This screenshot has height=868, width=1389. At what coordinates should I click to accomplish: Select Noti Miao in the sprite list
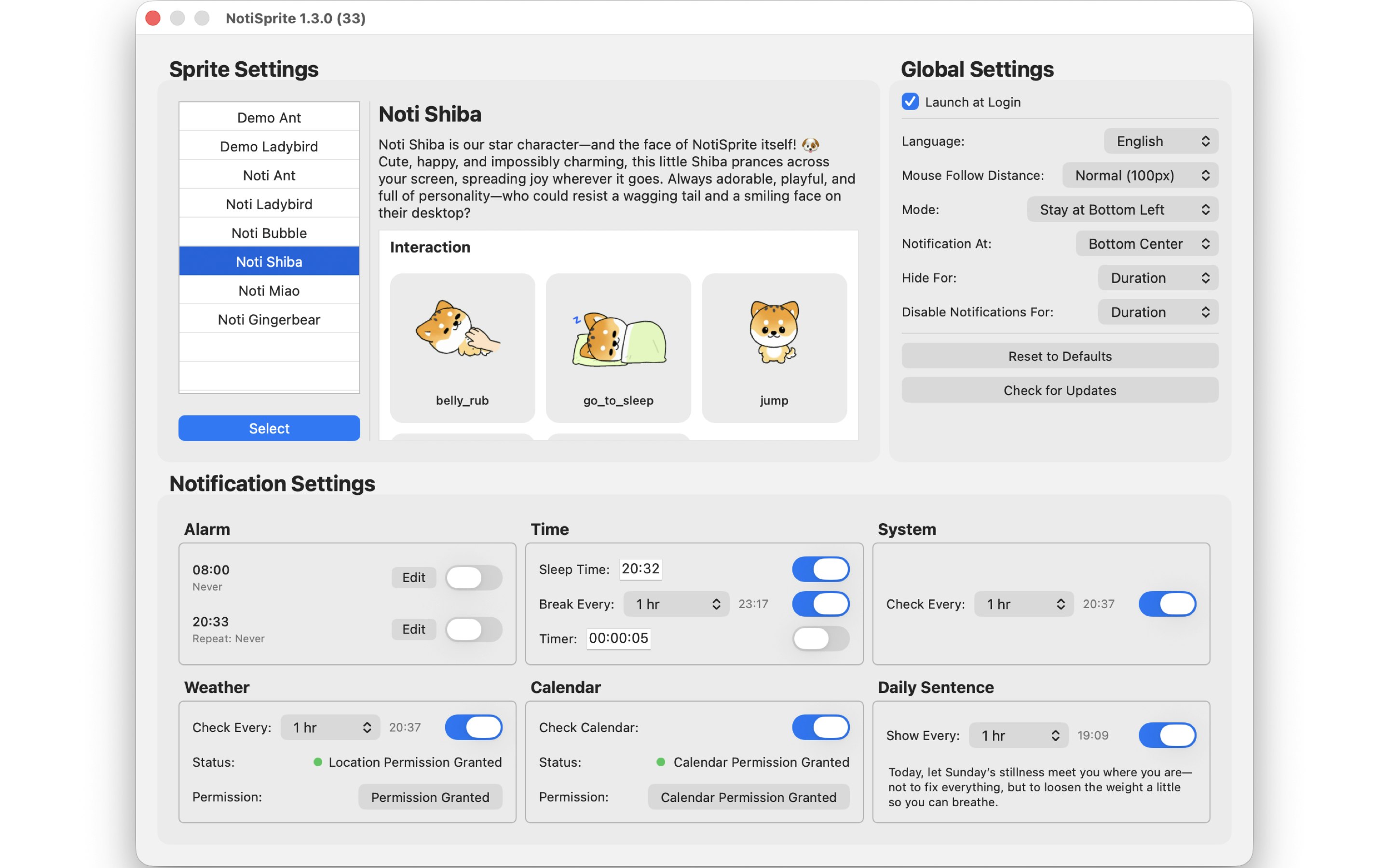(x=269, y=290)
